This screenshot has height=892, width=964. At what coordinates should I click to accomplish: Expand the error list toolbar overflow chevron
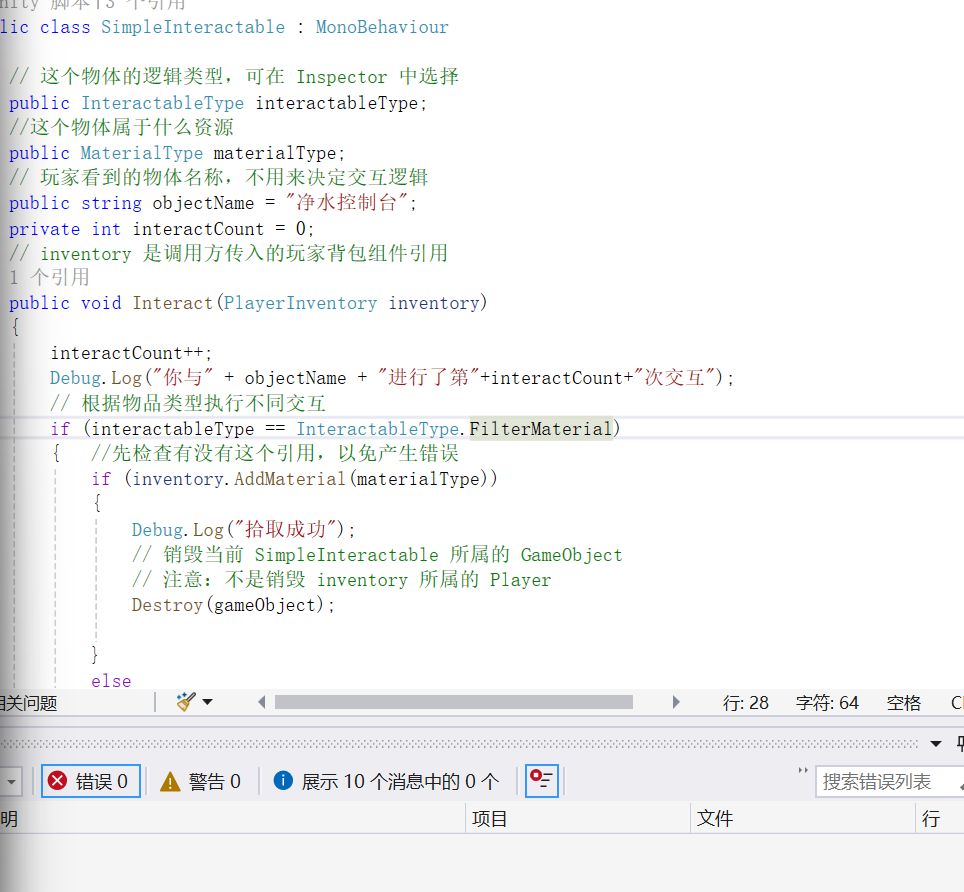pyautogui.click(x=802, y=770)
